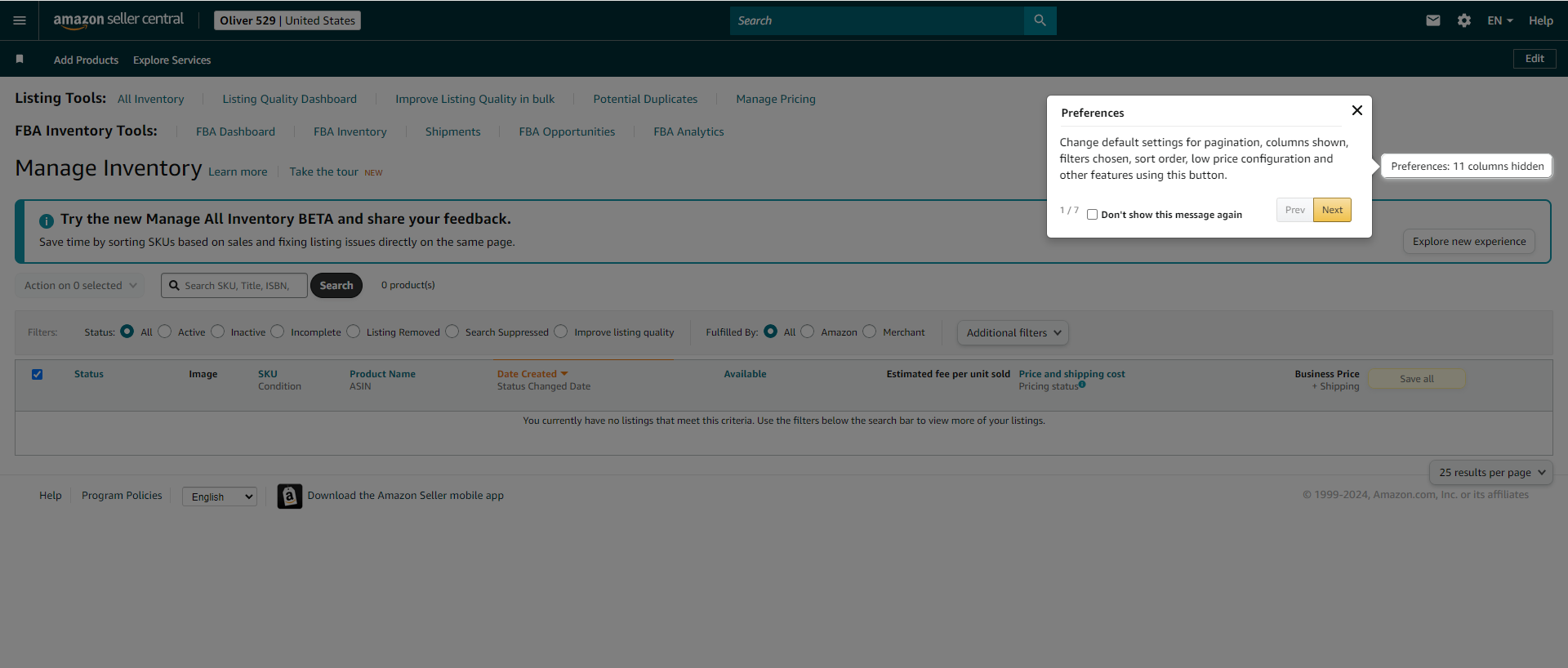The height and width of the screenshot is (668, 1568).
Task: Open Manage Pricing
Action: coord(776,99)
